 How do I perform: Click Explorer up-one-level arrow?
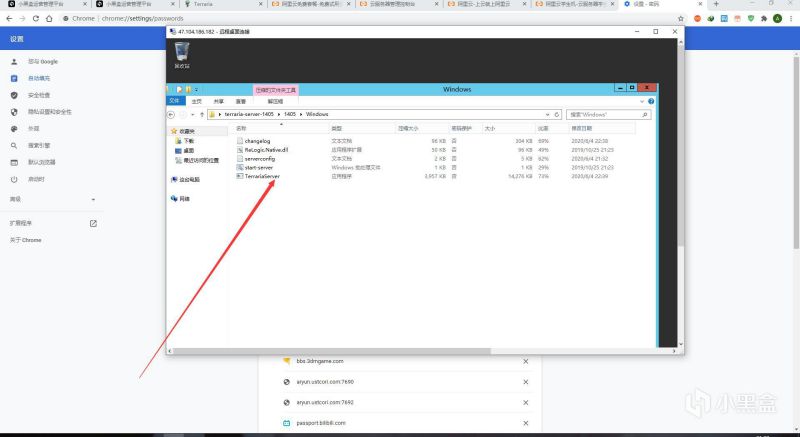[x=202, y=115]
